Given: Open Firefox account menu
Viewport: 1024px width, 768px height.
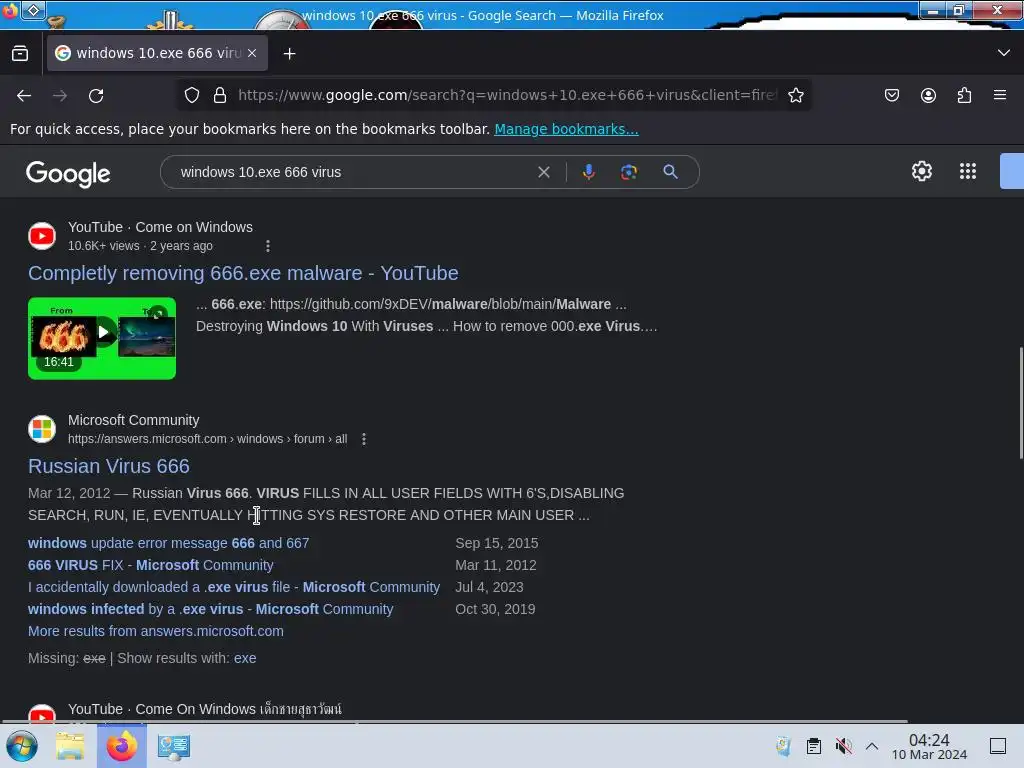Looking at the screenshot, I should click(928, 95).
